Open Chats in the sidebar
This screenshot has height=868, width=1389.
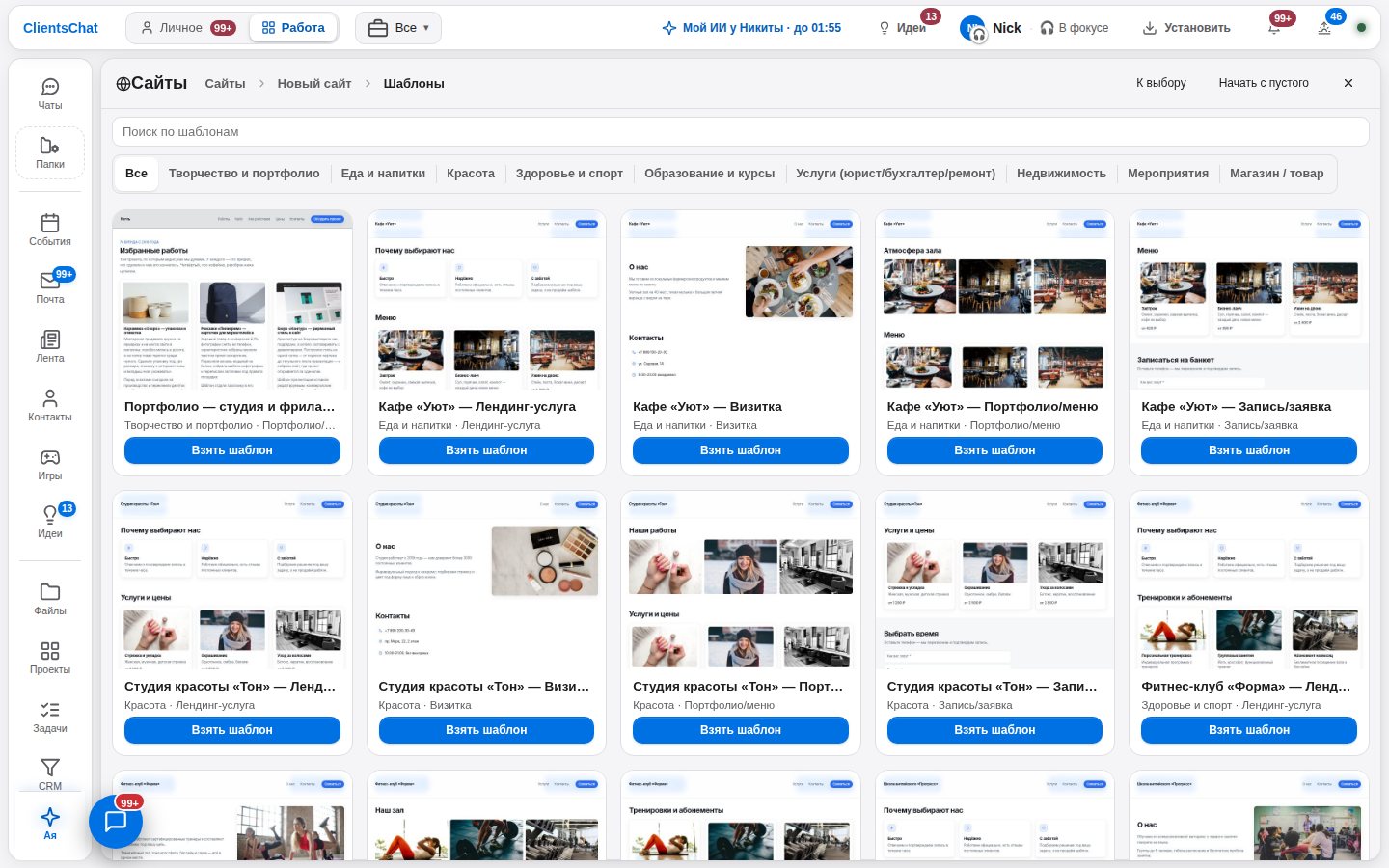pyautogui.click(x=50, y=95)
